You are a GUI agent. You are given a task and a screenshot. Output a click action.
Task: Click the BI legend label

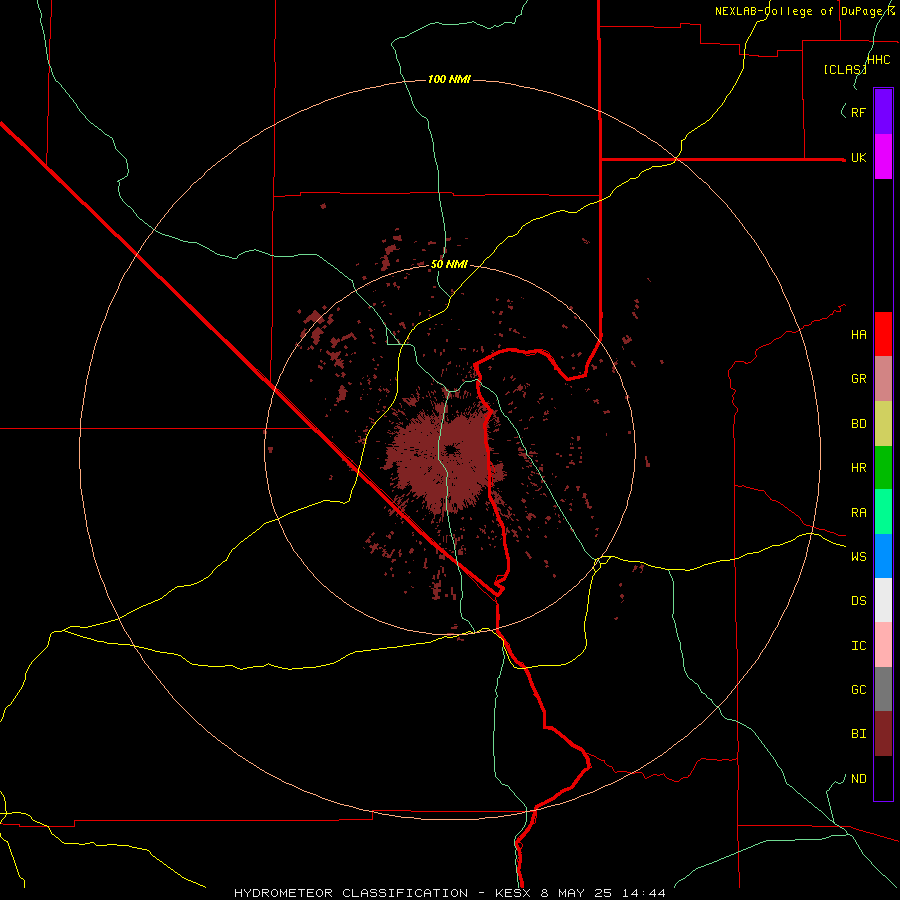(858, 734)
